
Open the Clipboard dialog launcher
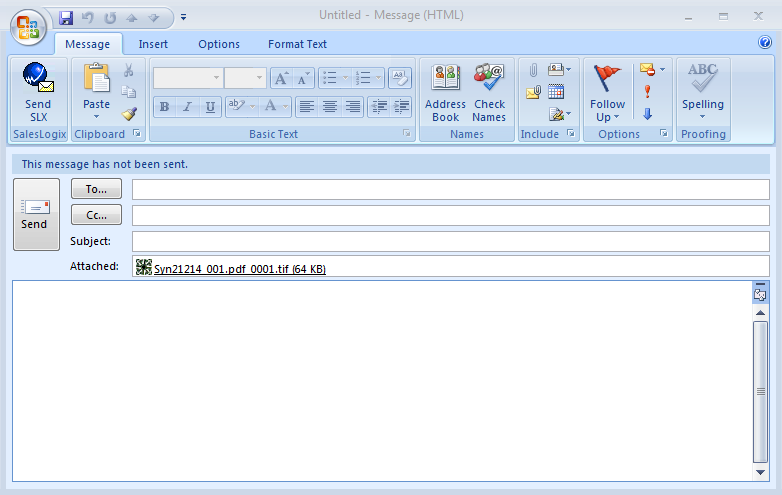[x=137, y=134]
